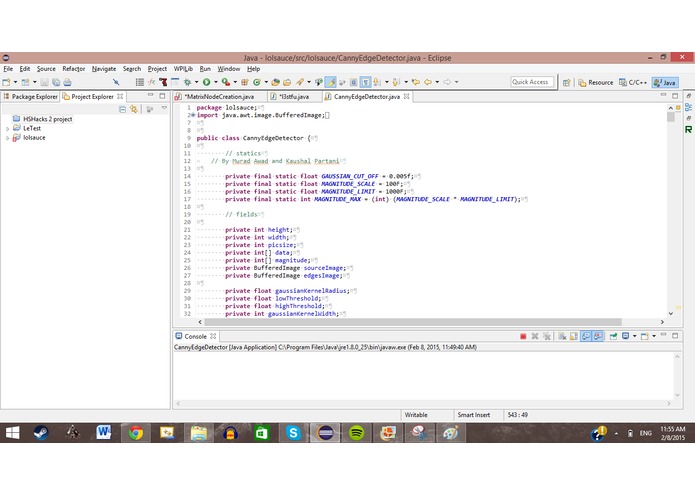The height and width of the screenshot is (494, 695).
Task: Click the Collapse All icon in Project Explorer
Action: tap(122, 108)
